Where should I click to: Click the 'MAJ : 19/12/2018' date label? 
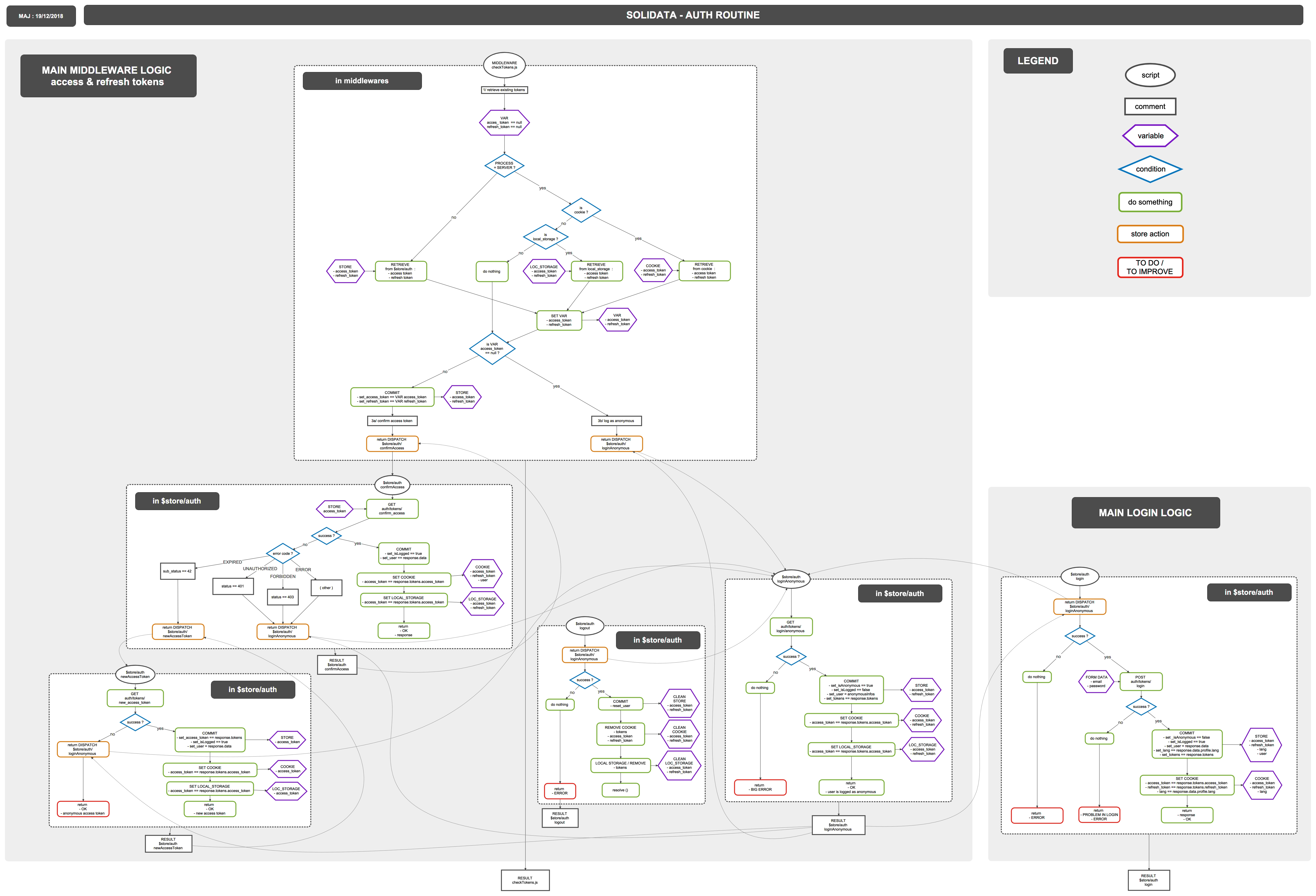[x=41, y=16]
